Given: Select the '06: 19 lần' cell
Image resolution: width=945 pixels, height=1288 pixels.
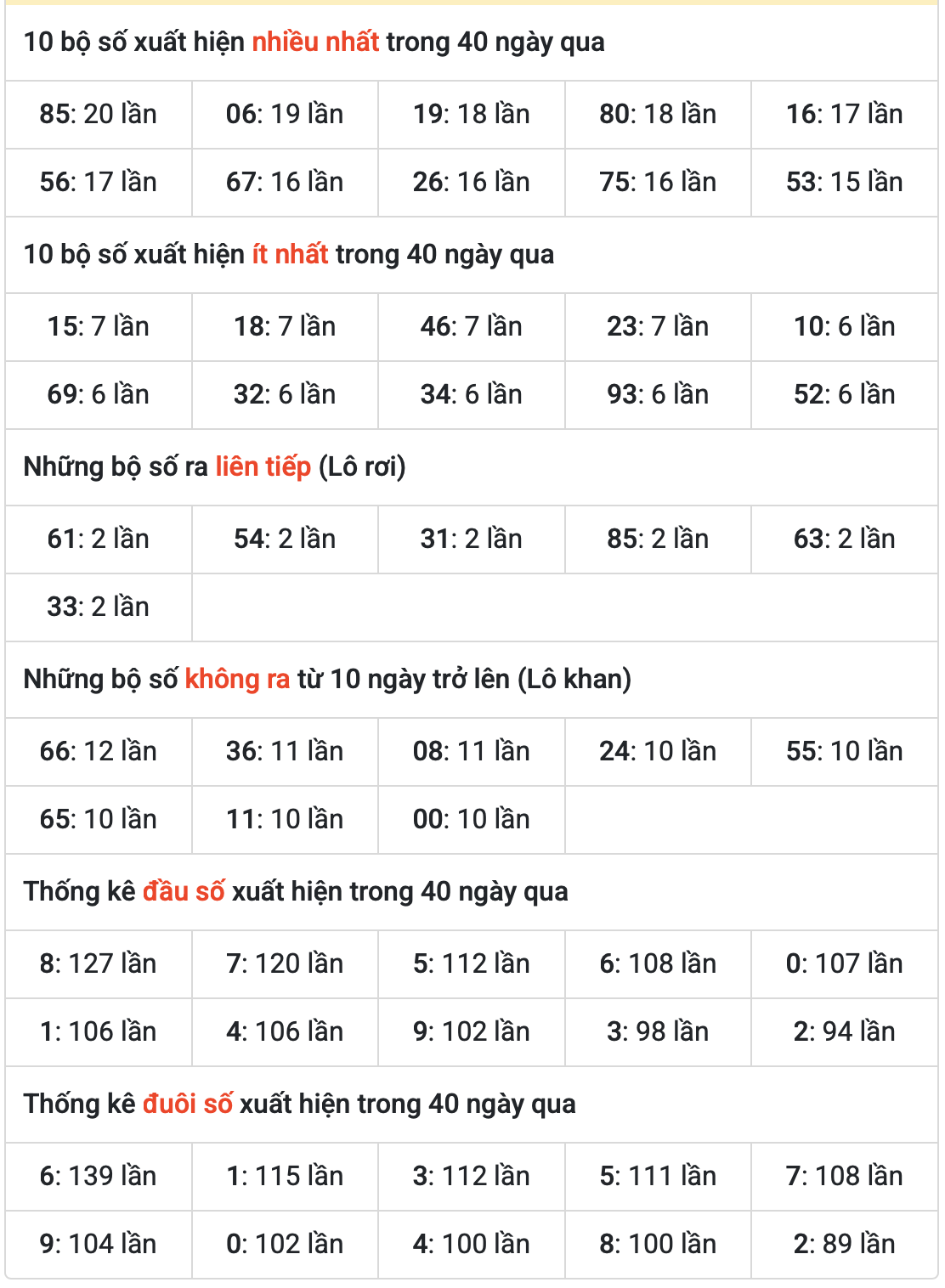Looking at the screenshot, I should click(x=285, y=115).
